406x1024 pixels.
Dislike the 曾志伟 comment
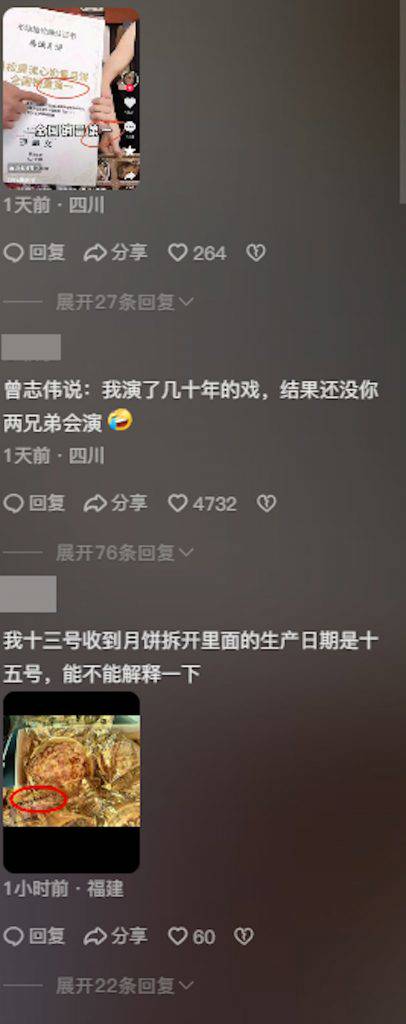pos(266,504)
